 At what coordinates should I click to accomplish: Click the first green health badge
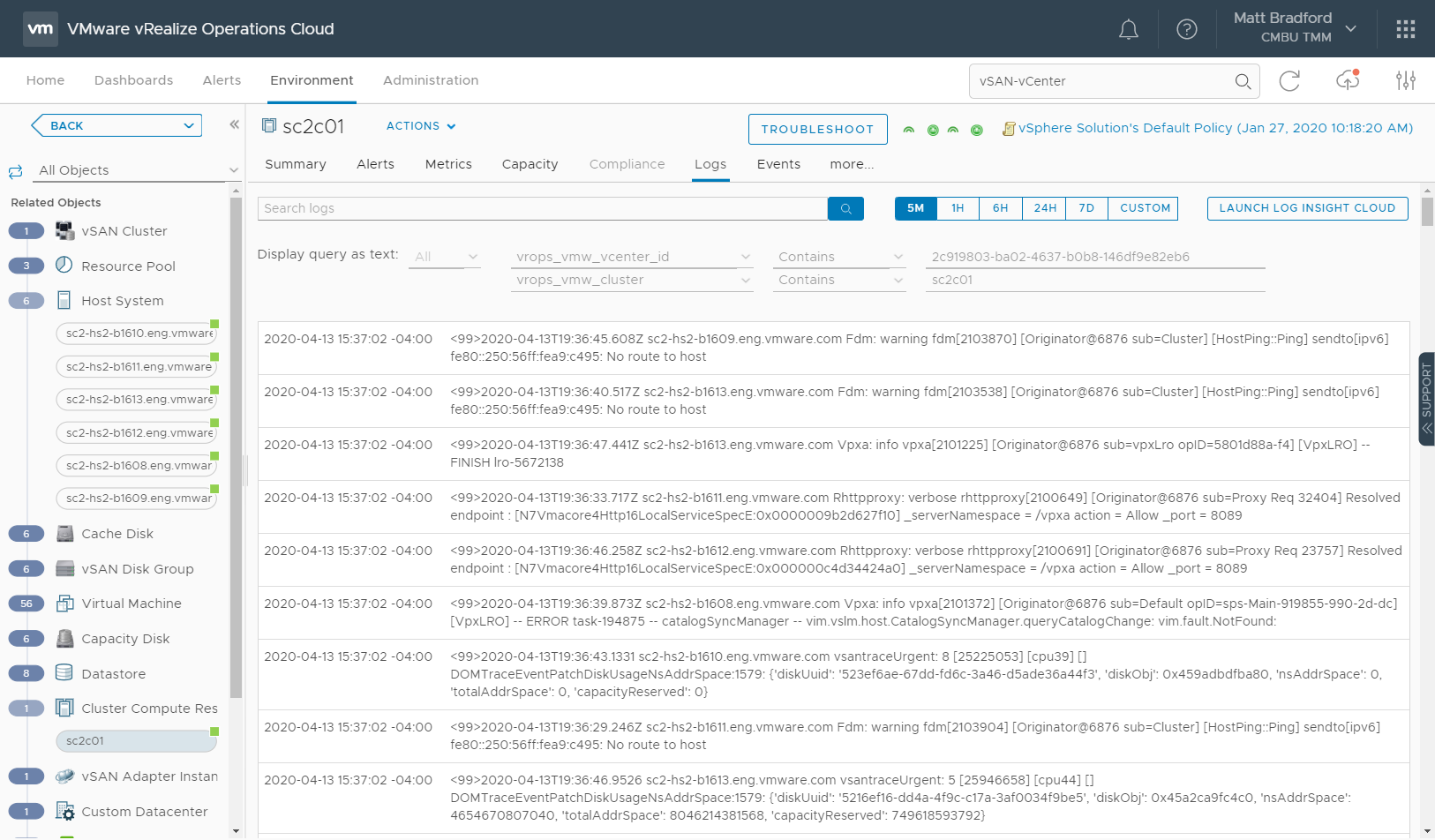click(908, 130)
